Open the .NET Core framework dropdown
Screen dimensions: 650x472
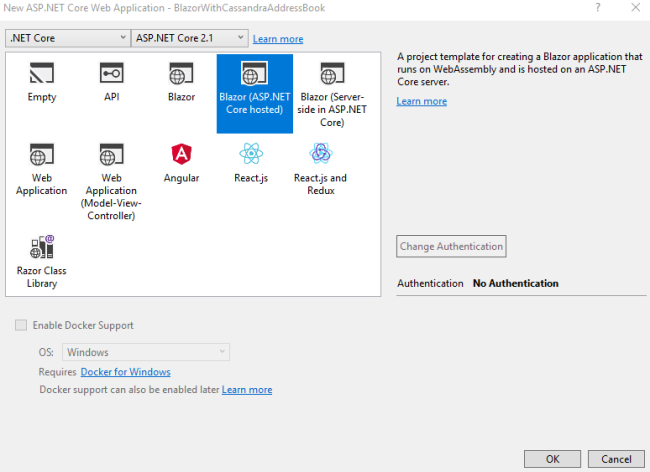coord(68,38)
